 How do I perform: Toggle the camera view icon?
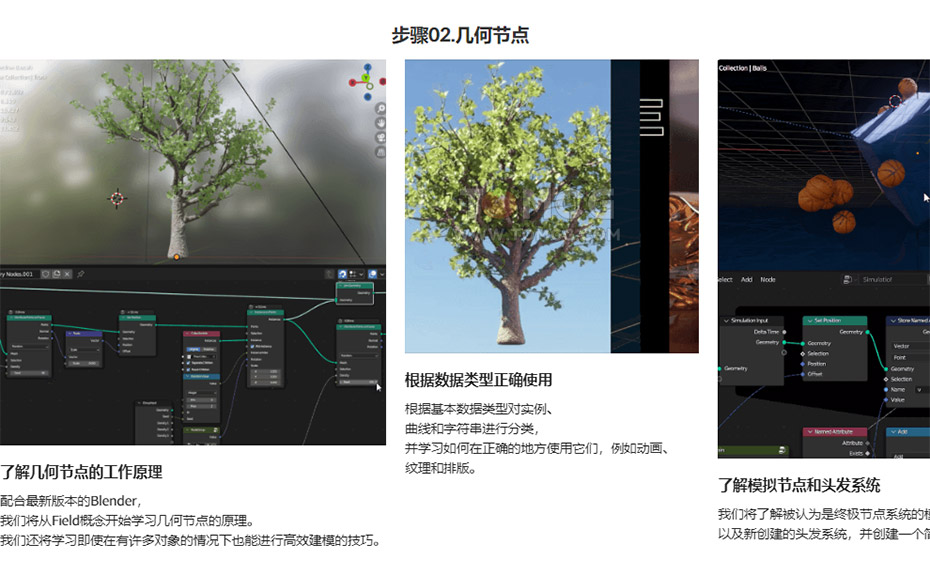[381, 138]
